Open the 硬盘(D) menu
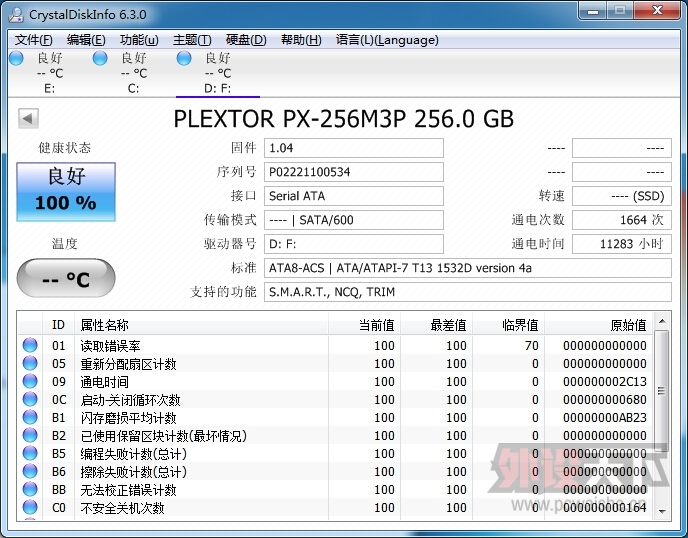Image resolution: width=688 pixels, height=538 pixels. (x=246, y=40)
